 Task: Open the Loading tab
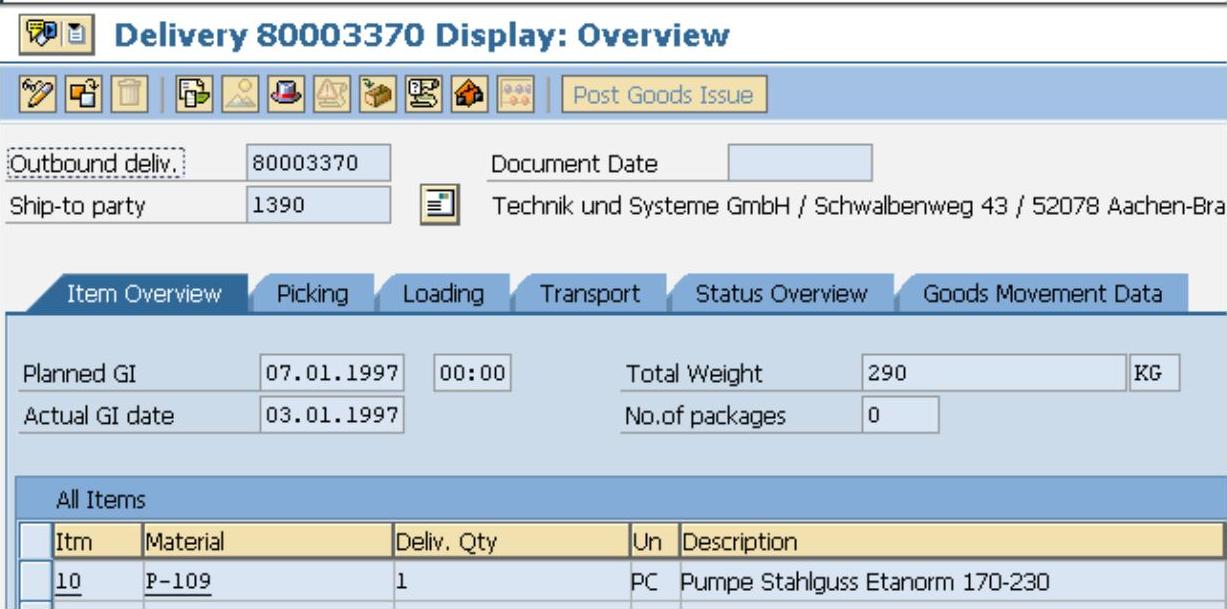click(443, 294)
